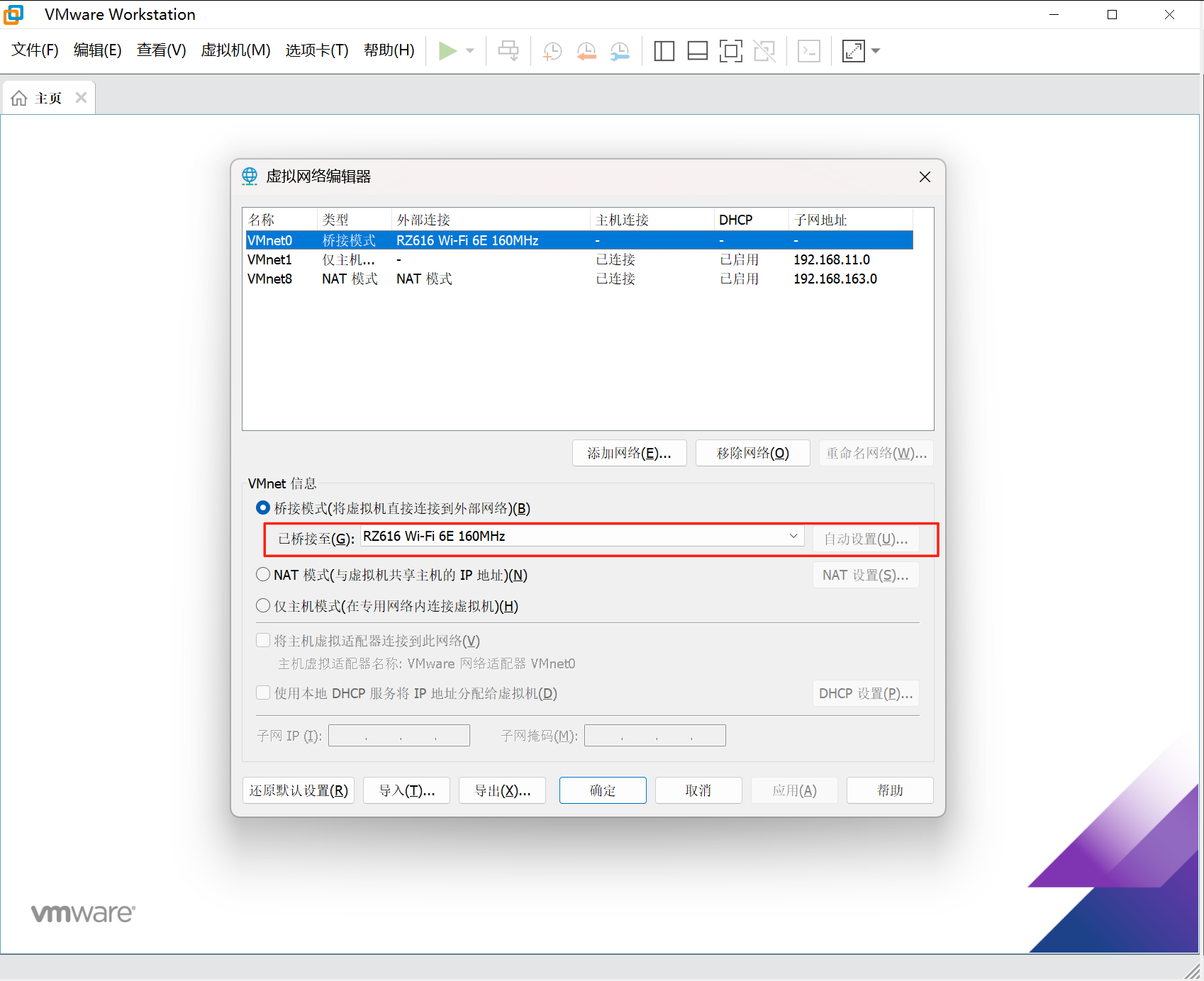Click the 外部连接 column header
Image resolution: width=1204 pixels, height=981 pixels.
coord(490,220)
